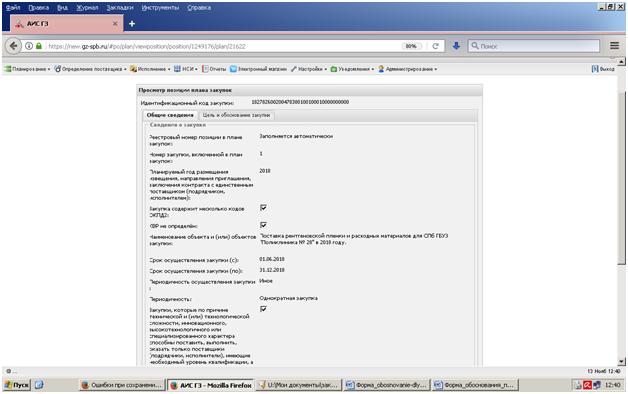The height and width of the screenshot is (394, 628).
Task: Switch to 'АИС ГЗ - Mozilla Firefox' taskbar button
Action: pos(211,385)
